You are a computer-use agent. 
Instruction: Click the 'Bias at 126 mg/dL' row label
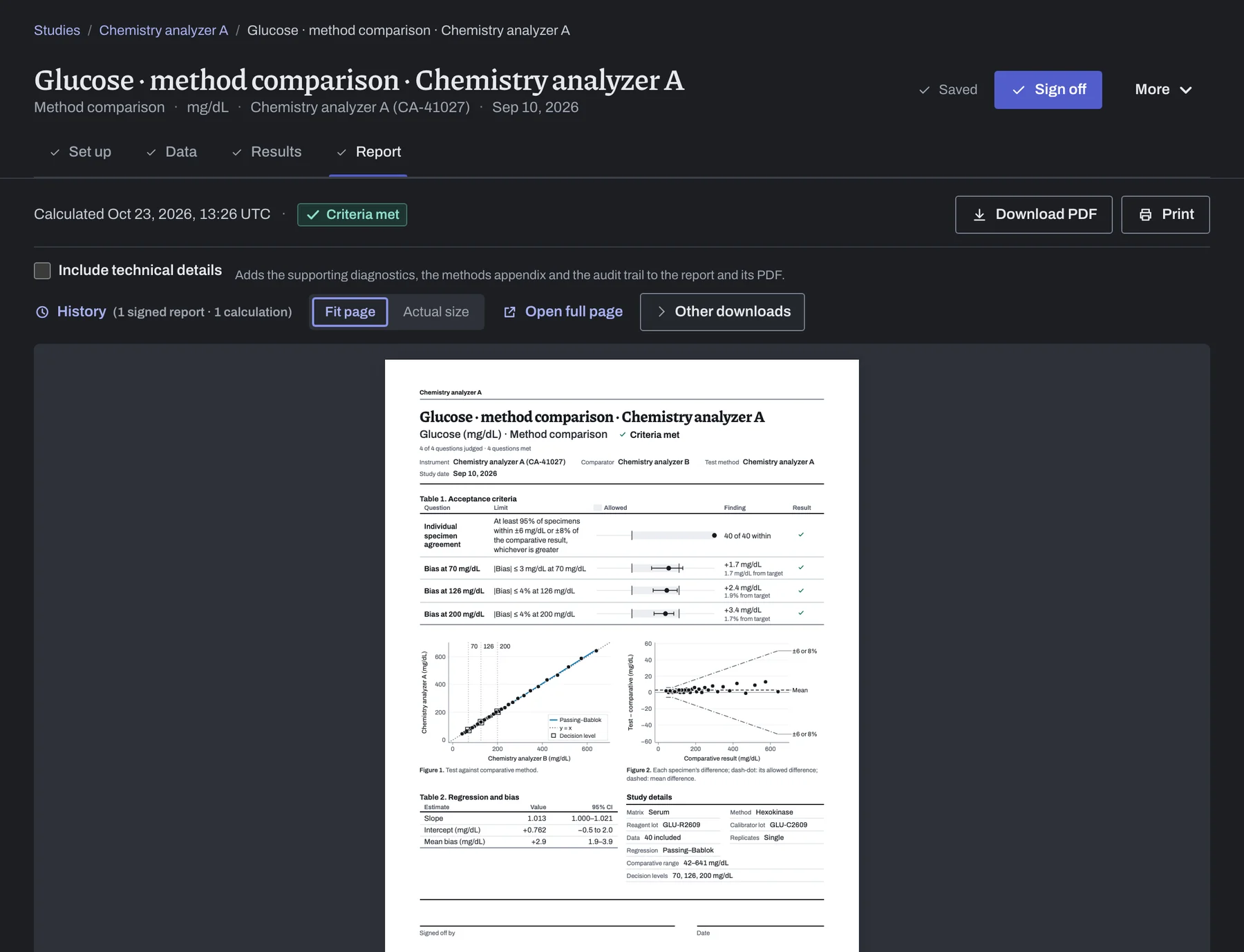click(454, 591)
